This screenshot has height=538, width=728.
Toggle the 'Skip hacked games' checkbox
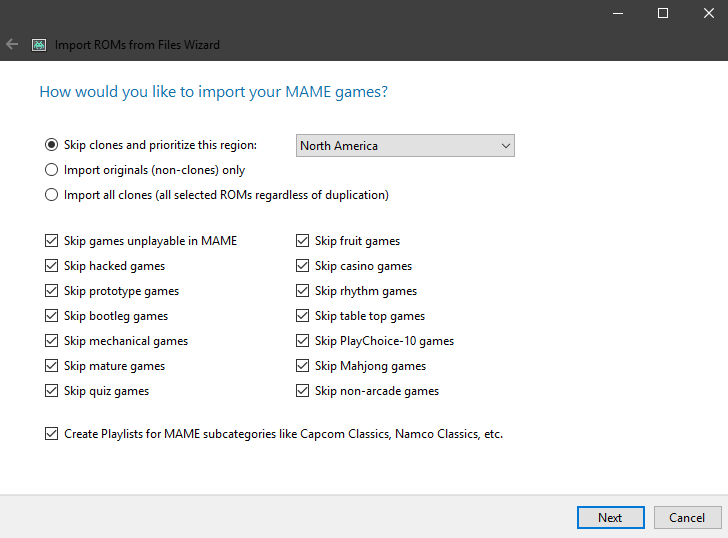click(52, 266)
